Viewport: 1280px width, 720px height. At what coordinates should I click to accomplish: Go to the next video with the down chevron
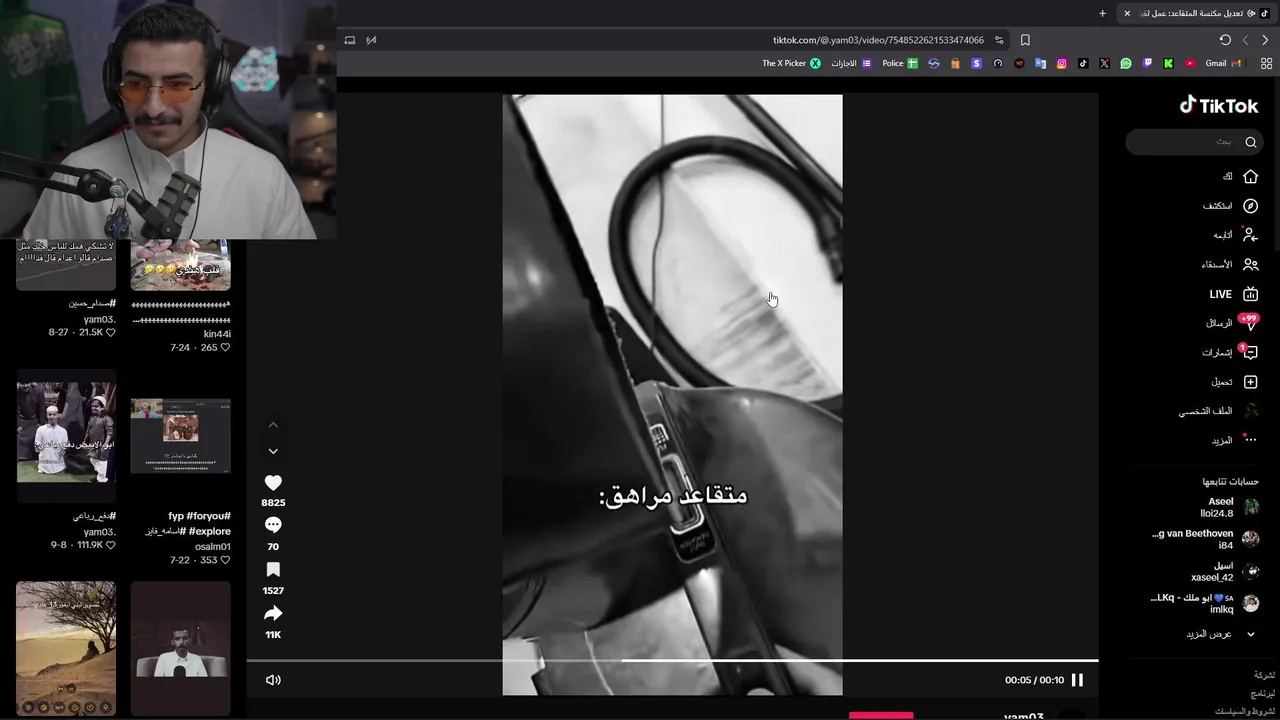[x=273, y=451]
